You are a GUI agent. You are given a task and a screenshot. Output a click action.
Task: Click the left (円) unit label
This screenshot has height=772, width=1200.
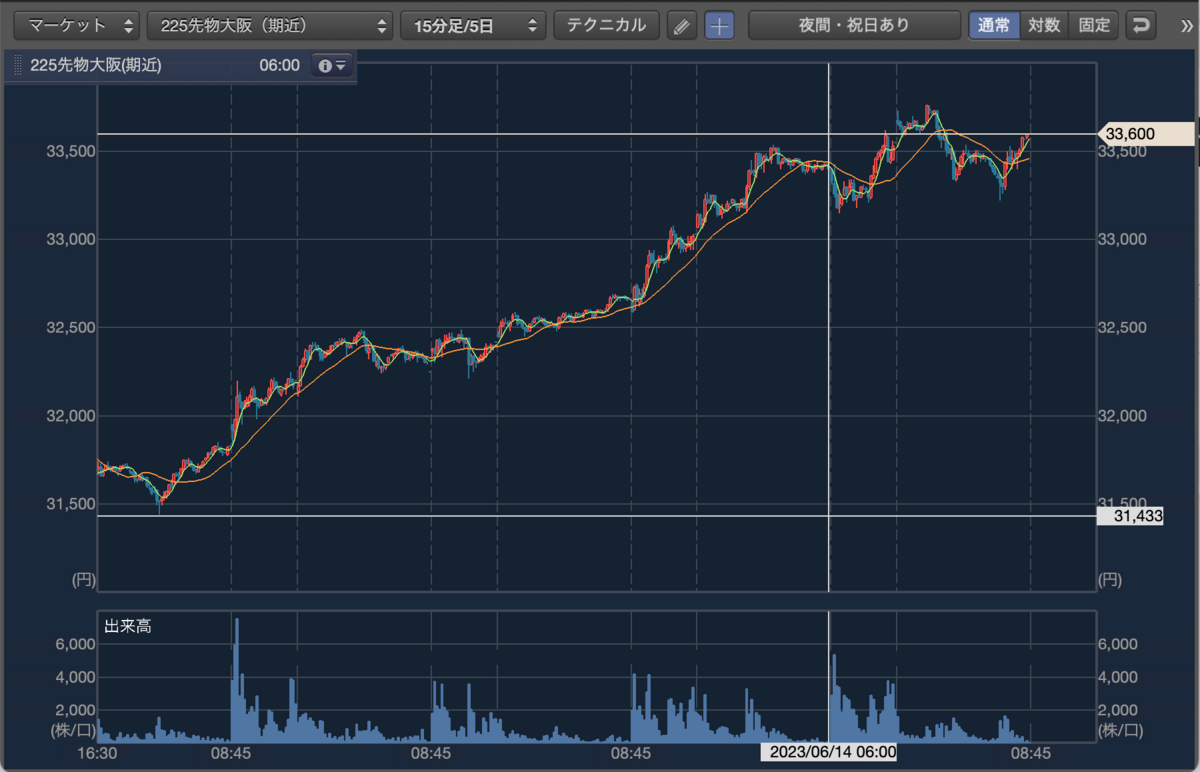(x=82, y=579)
